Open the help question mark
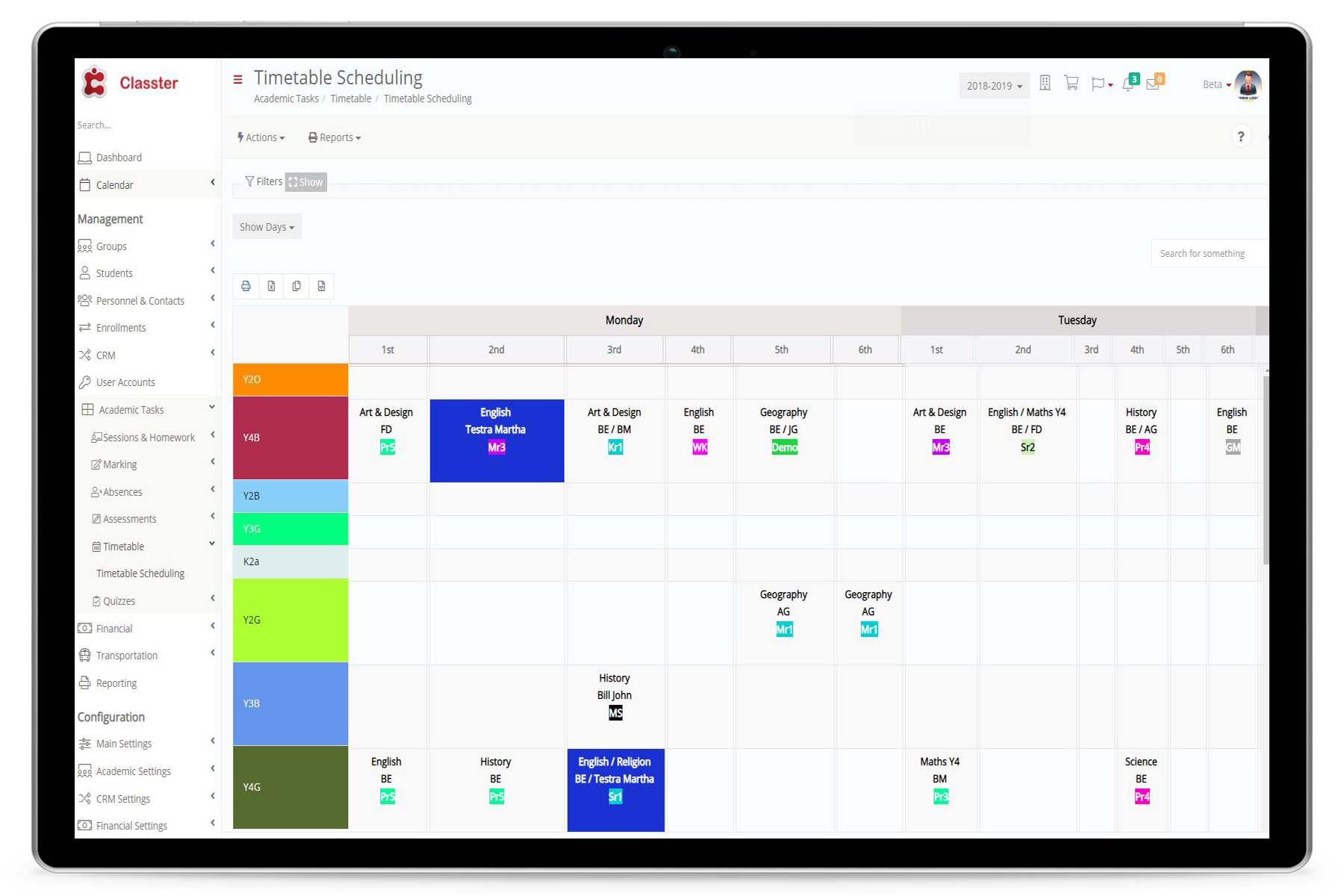Viewport: 1344px width, 896px height. tap(1241, 137)
